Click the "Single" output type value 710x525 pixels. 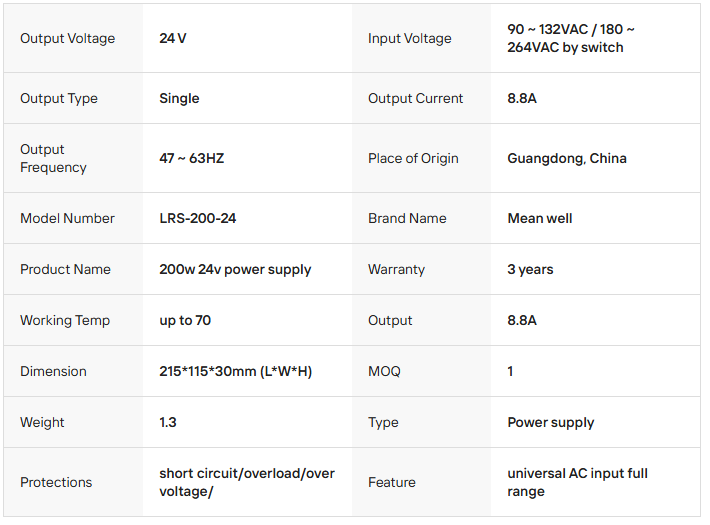click(x=179, y=99)
